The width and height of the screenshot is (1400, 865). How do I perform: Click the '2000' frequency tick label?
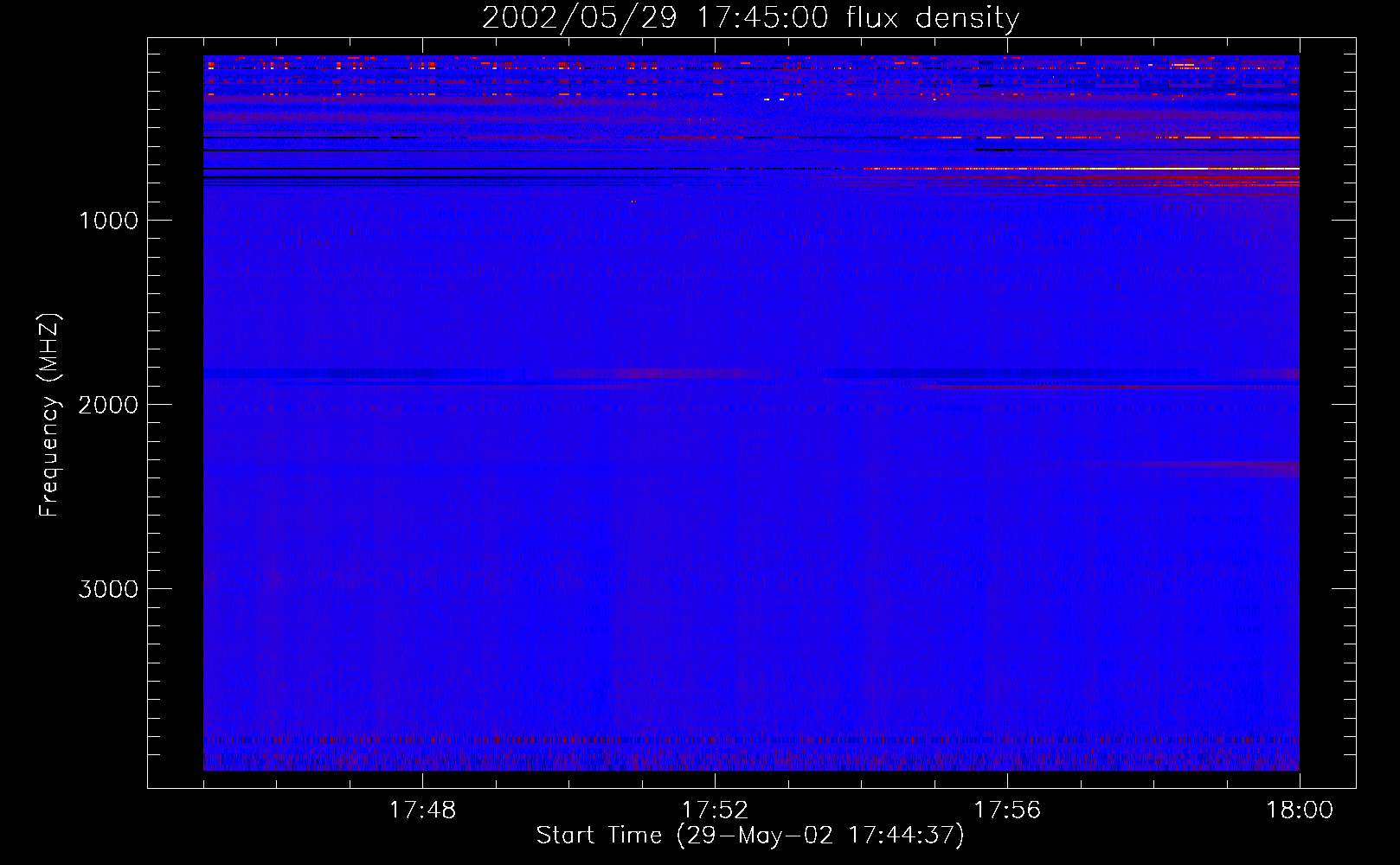tap(108, 405)
